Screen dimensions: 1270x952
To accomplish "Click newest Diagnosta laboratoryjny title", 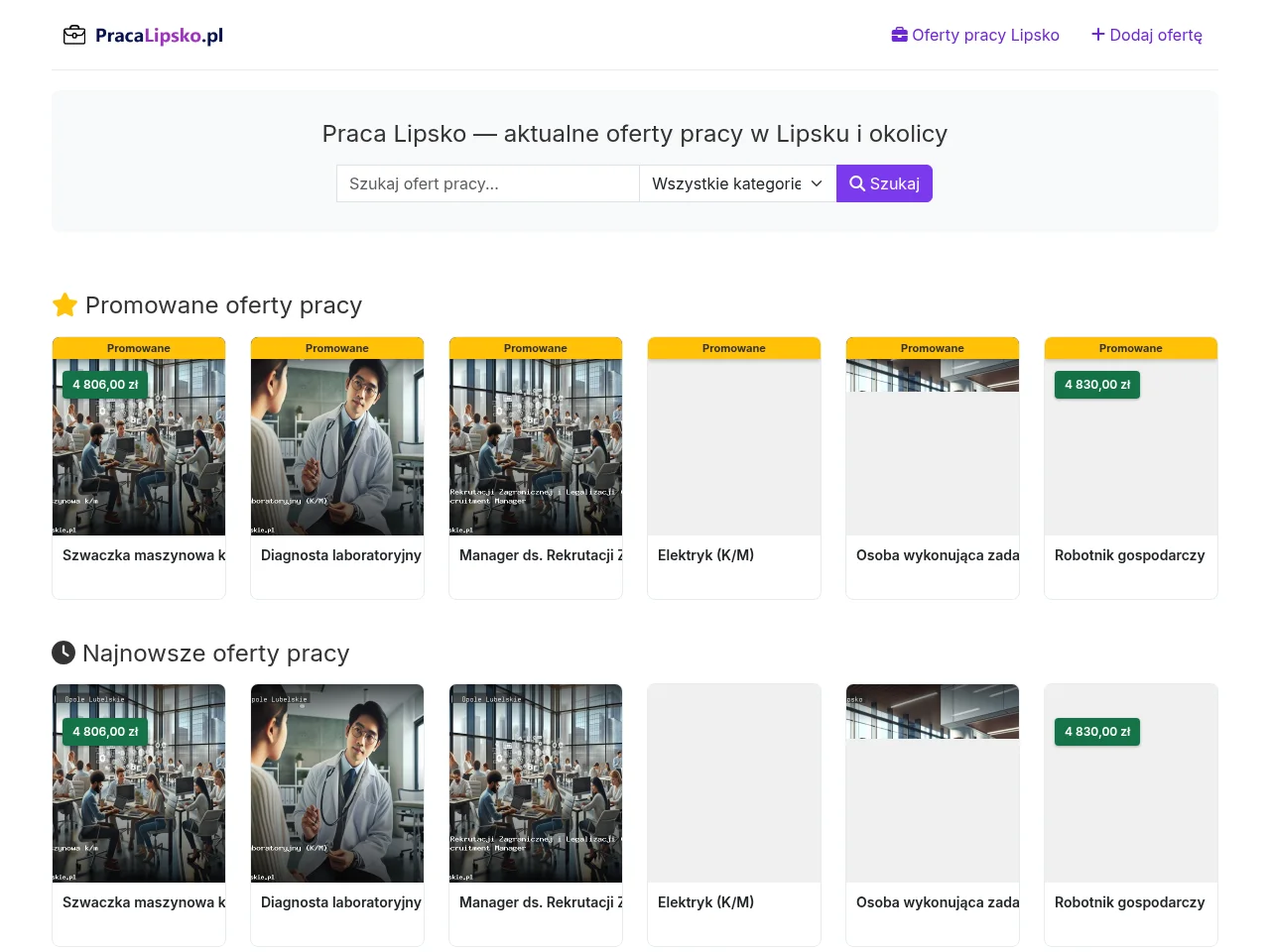I will (341, 902).
